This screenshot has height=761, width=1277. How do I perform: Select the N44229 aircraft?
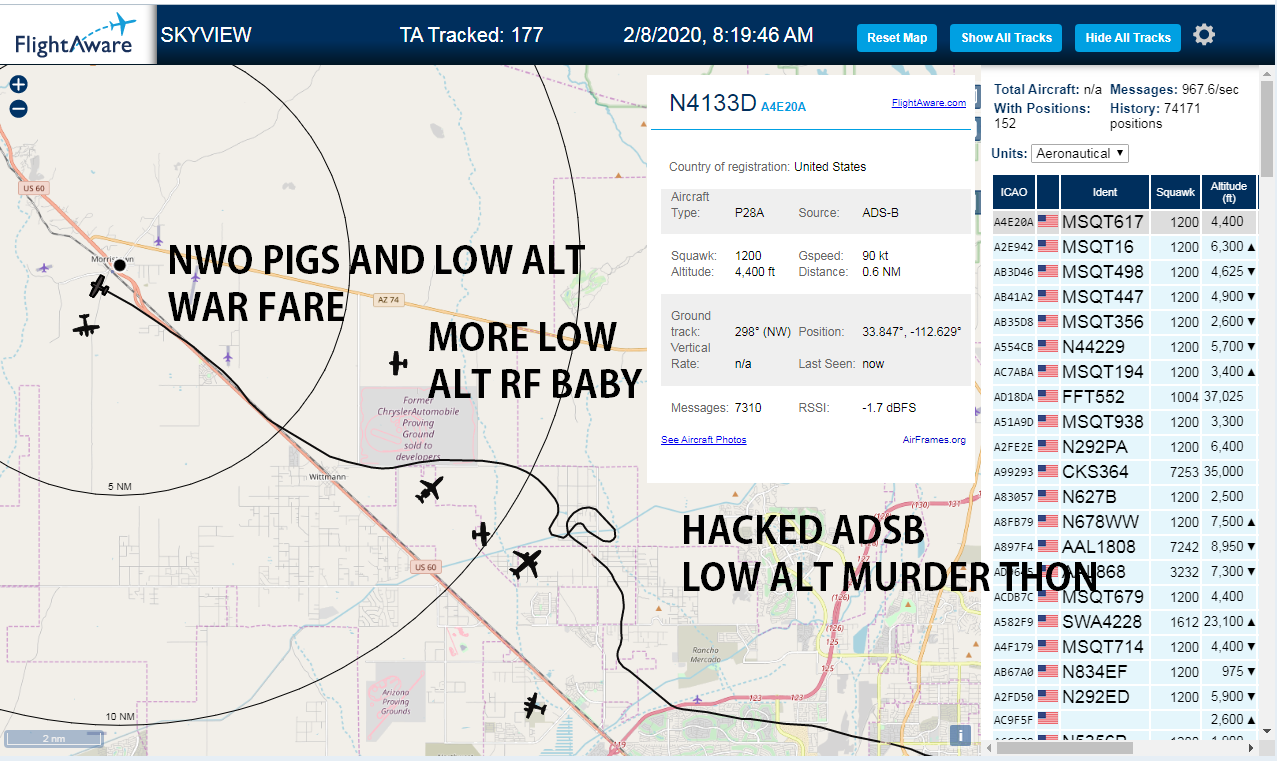click(x=1124, y=347)
